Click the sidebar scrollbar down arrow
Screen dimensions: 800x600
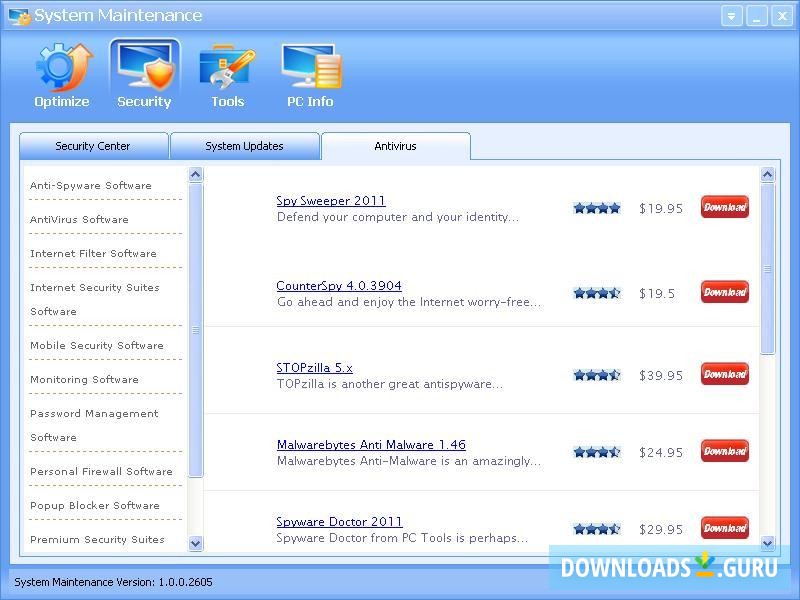(x=194, y=543)
